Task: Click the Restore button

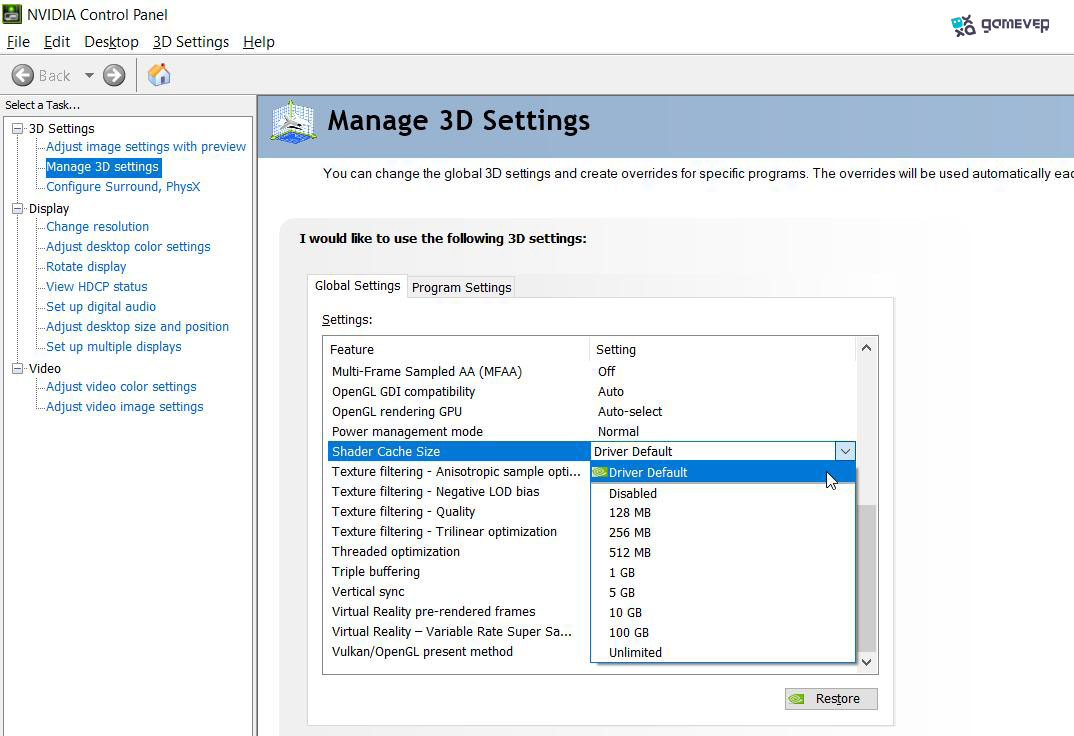Action: (x=831, y=698)
